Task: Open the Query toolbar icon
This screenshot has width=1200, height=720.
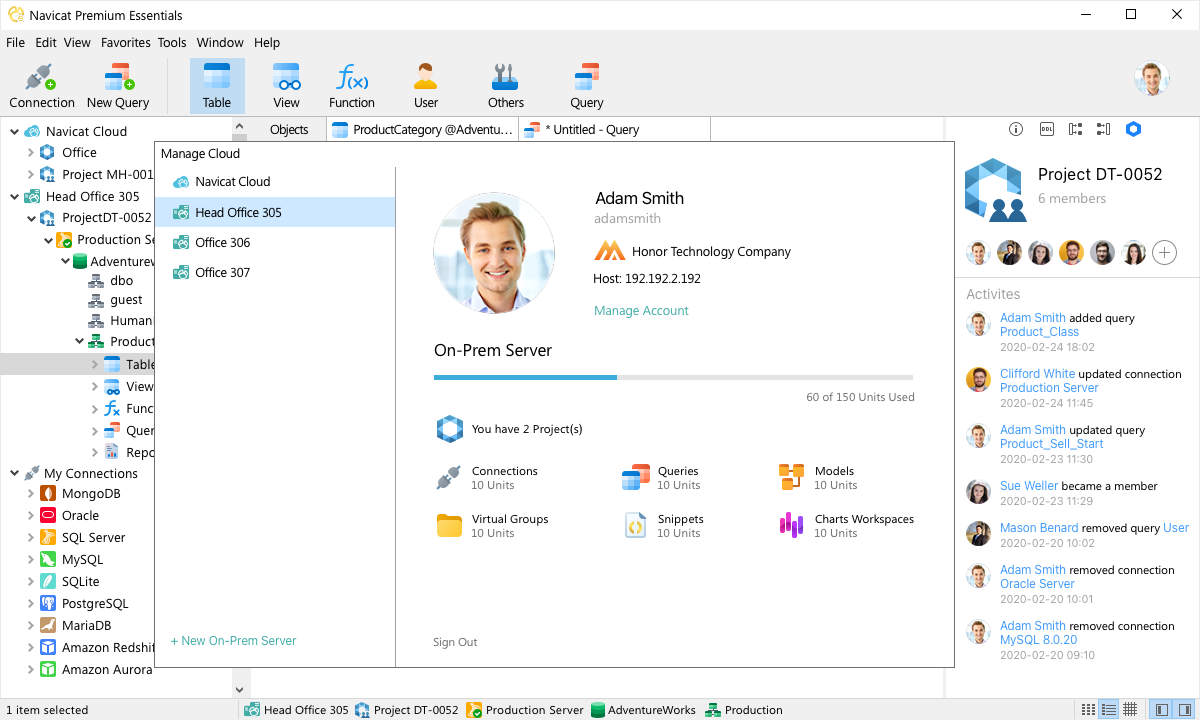Action: click(x=587, y=86)
